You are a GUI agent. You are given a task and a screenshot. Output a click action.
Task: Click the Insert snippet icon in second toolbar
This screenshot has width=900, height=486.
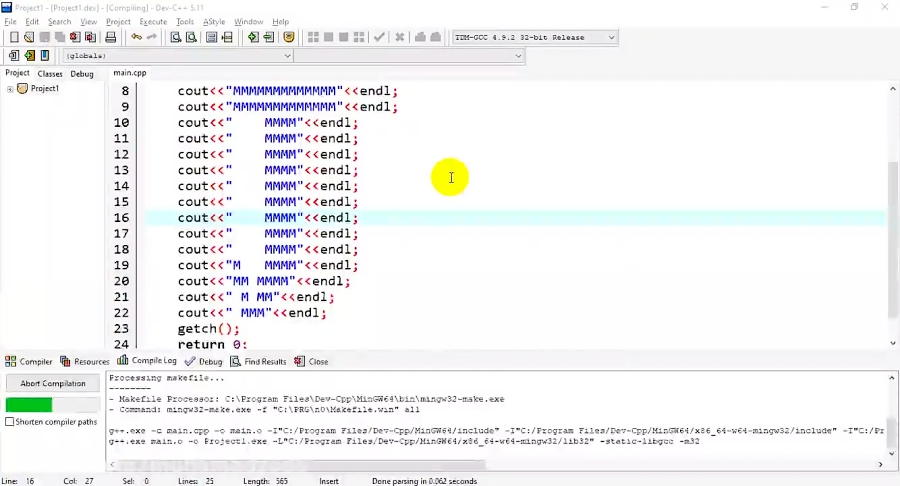coord(14,56)
